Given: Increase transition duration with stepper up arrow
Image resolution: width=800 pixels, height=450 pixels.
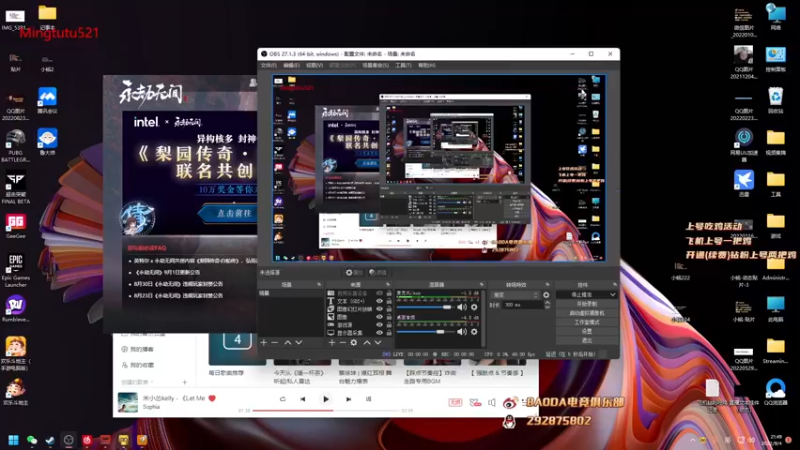Looking at the screenshot, I should tap(547, 303).
